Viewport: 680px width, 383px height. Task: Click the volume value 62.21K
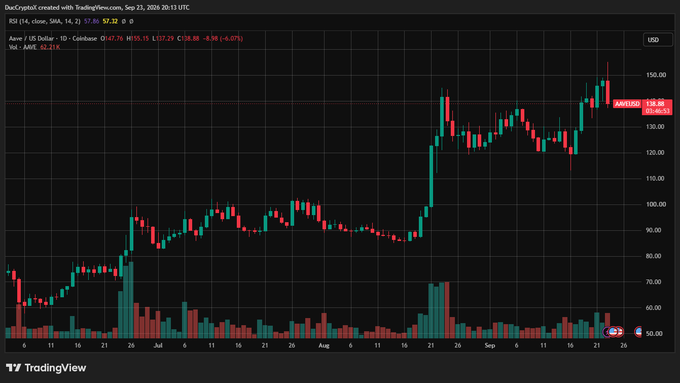50,47
